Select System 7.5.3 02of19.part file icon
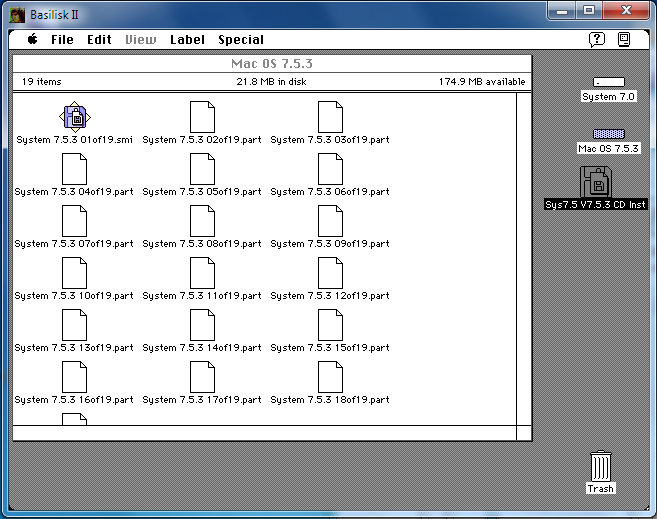 tap(202, 117)
